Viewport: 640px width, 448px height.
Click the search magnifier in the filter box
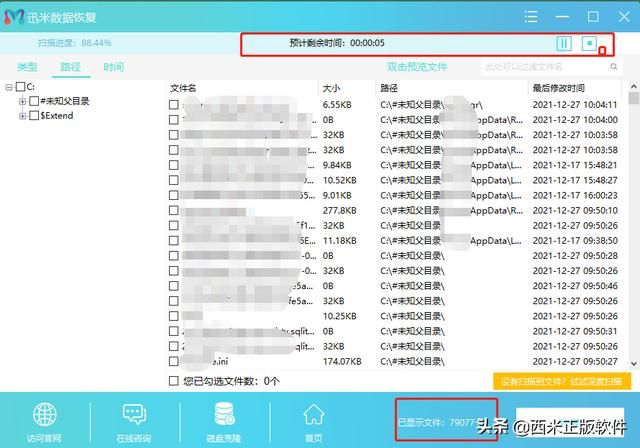(x=613, y=67)
